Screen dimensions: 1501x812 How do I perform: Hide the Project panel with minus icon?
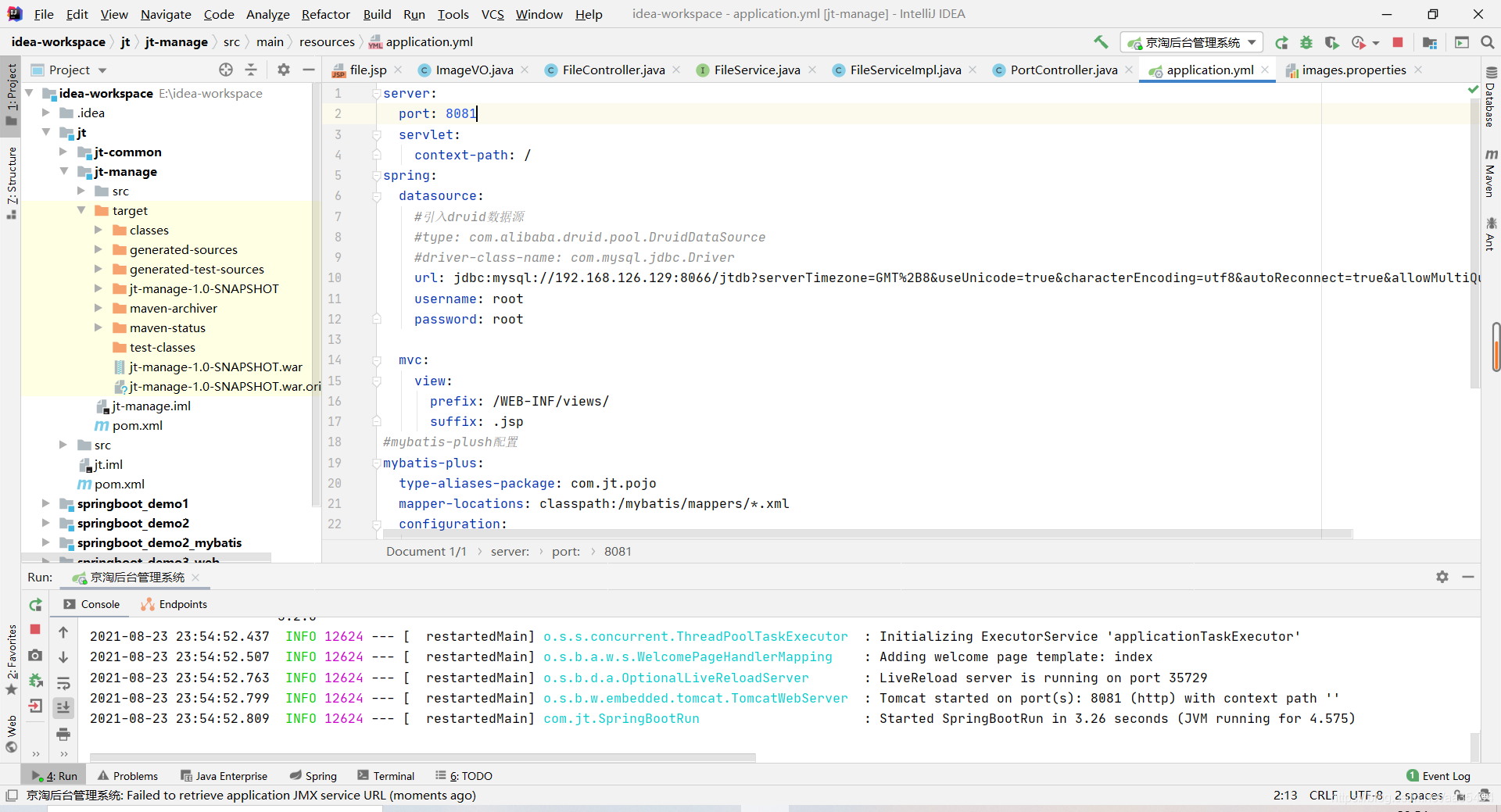point(309,70)
